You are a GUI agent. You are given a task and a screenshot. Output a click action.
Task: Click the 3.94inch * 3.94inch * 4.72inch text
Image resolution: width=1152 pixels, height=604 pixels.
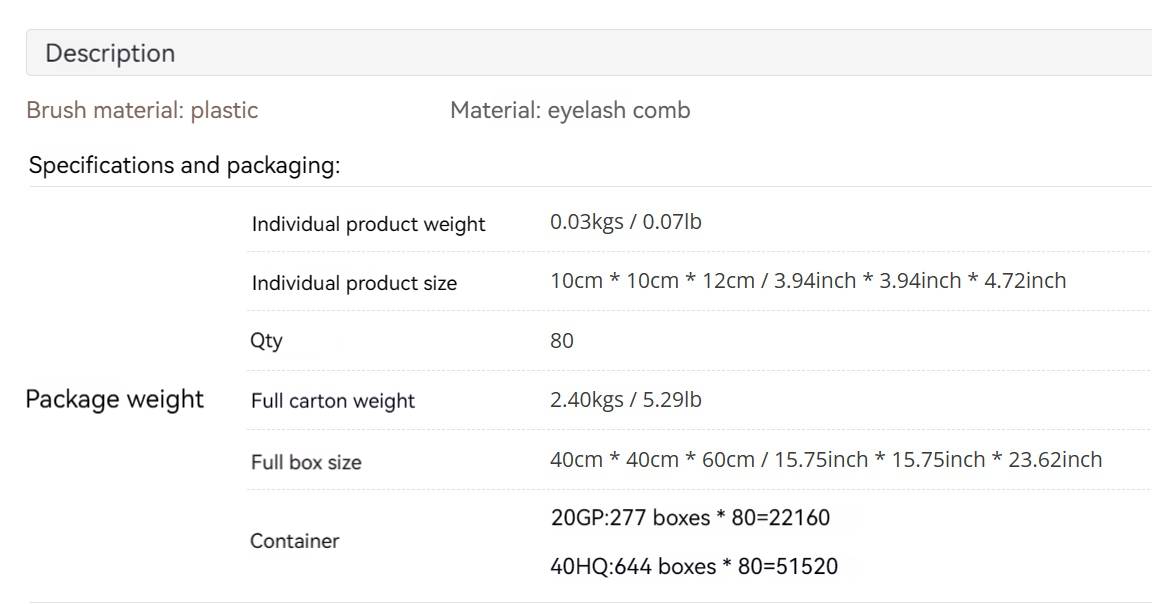[920, 281]
